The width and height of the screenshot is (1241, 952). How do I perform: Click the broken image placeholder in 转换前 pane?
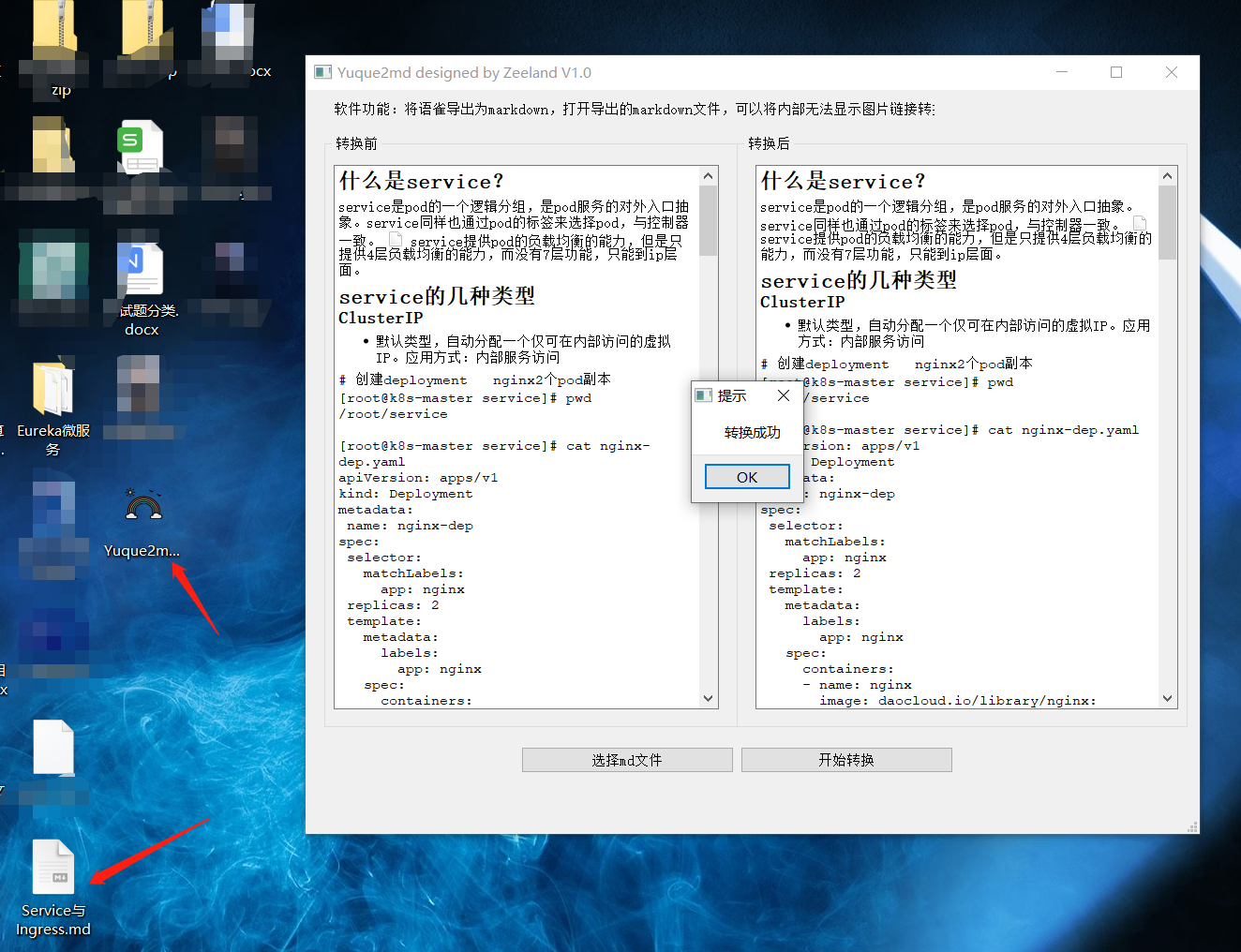[396, 240]
